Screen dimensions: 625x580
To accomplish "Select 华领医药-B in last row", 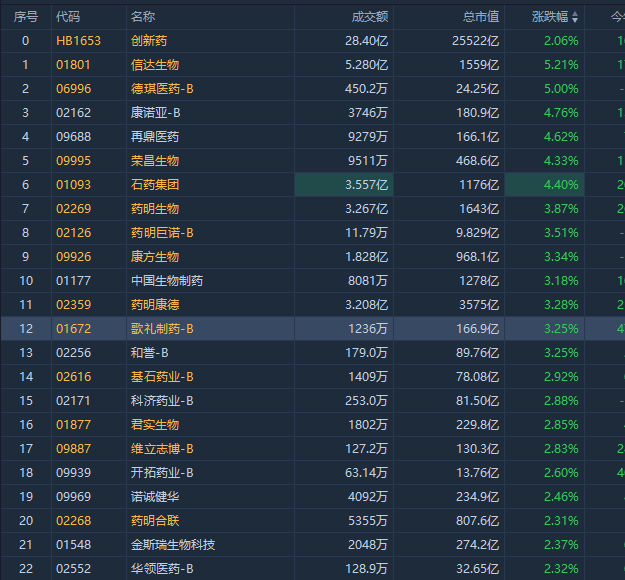I will 162,569.
